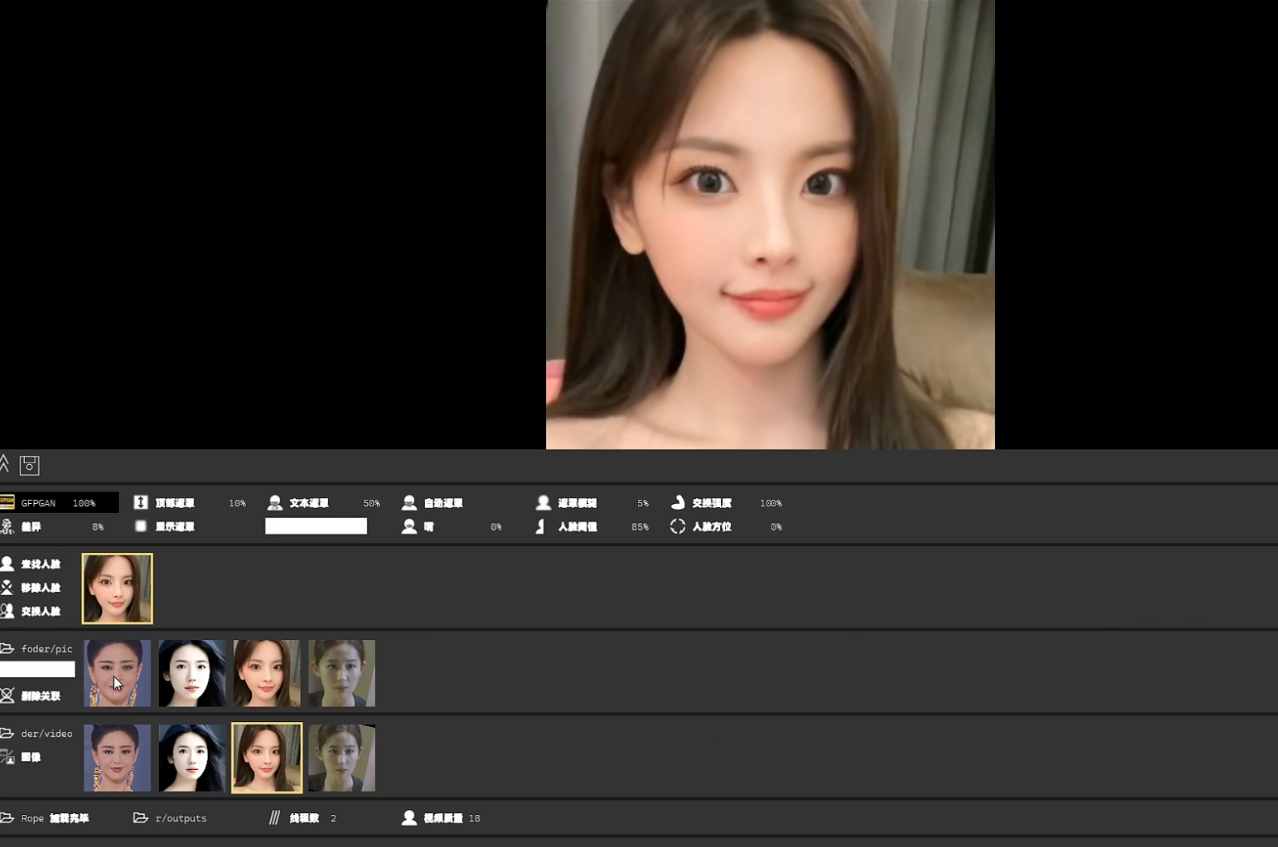This screenshot has width=1278, height=847.
Task: Click the auto mask (自动遮罩) icon
Action: click(x=409, y=503)
